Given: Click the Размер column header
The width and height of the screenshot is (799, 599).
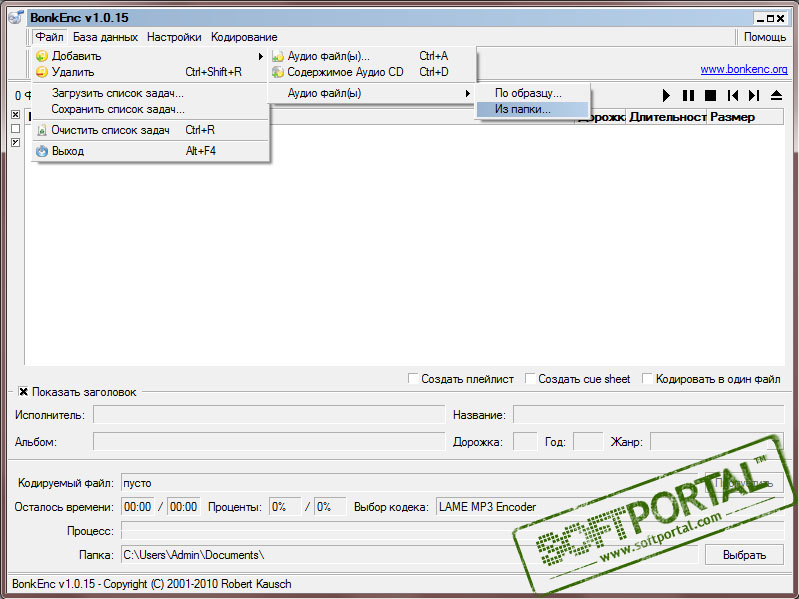Looking at the screenshot, I should [745, 117].
